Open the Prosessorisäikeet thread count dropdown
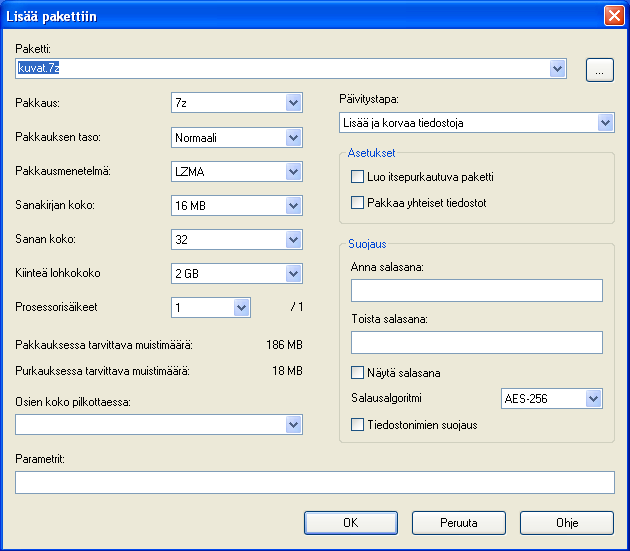630x551 pixels. 211,307
